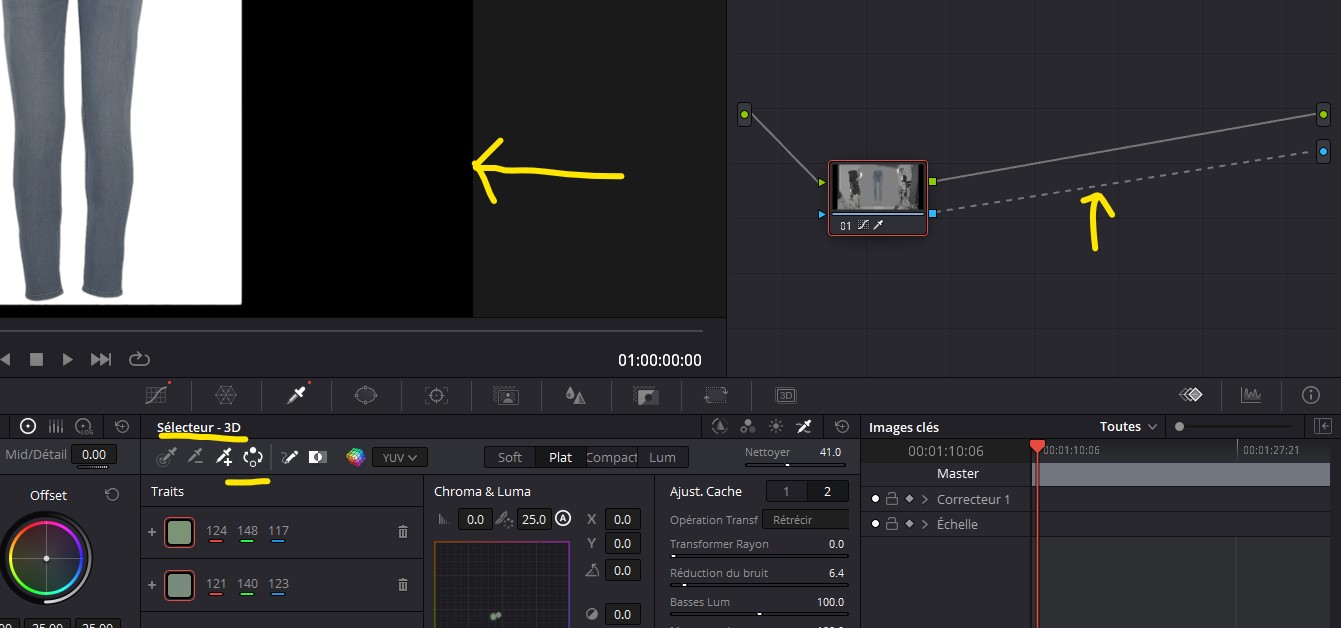Expand the Correcteur 1 keyframe track
The image size is (1341, 628).
[925, 499]
